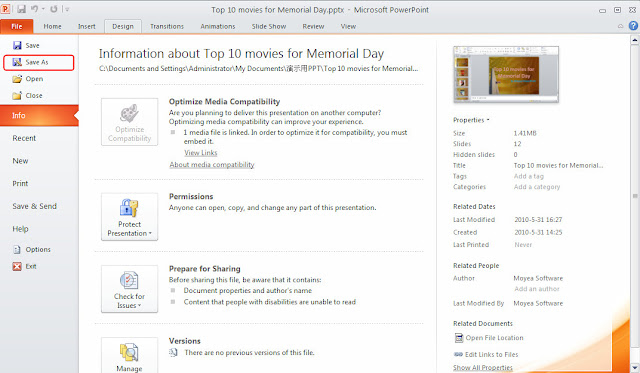Minimize the ribbon with the caret icon

(620, 26)
